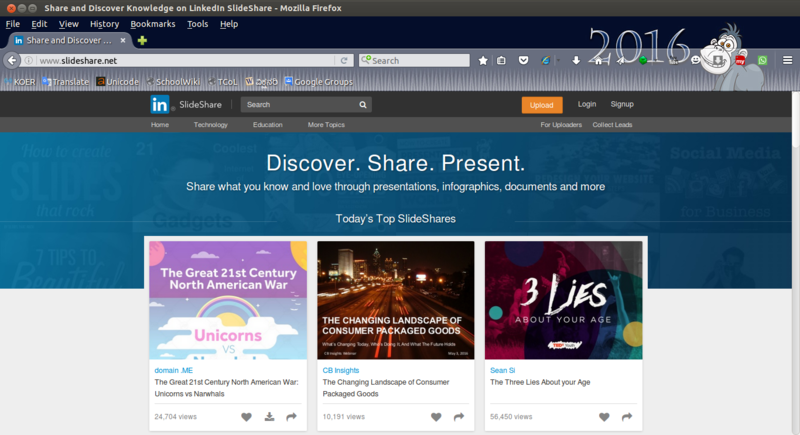This screenshot has height=435, width=800.
Task: Go to the Firefox home page icon
Action: click(598, 61)
